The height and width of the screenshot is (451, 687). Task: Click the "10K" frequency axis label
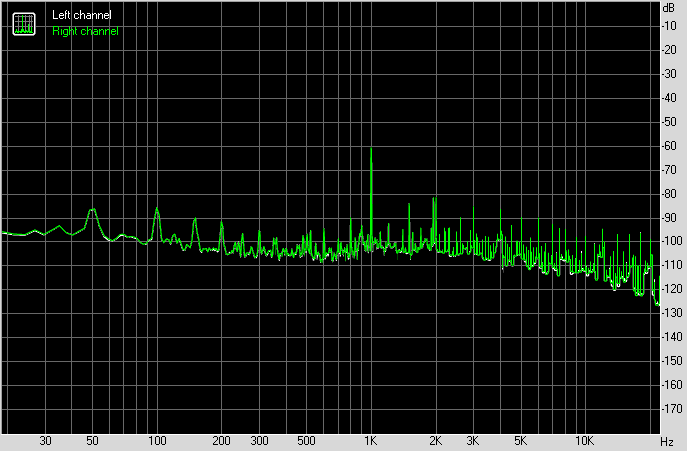[584, 441]
